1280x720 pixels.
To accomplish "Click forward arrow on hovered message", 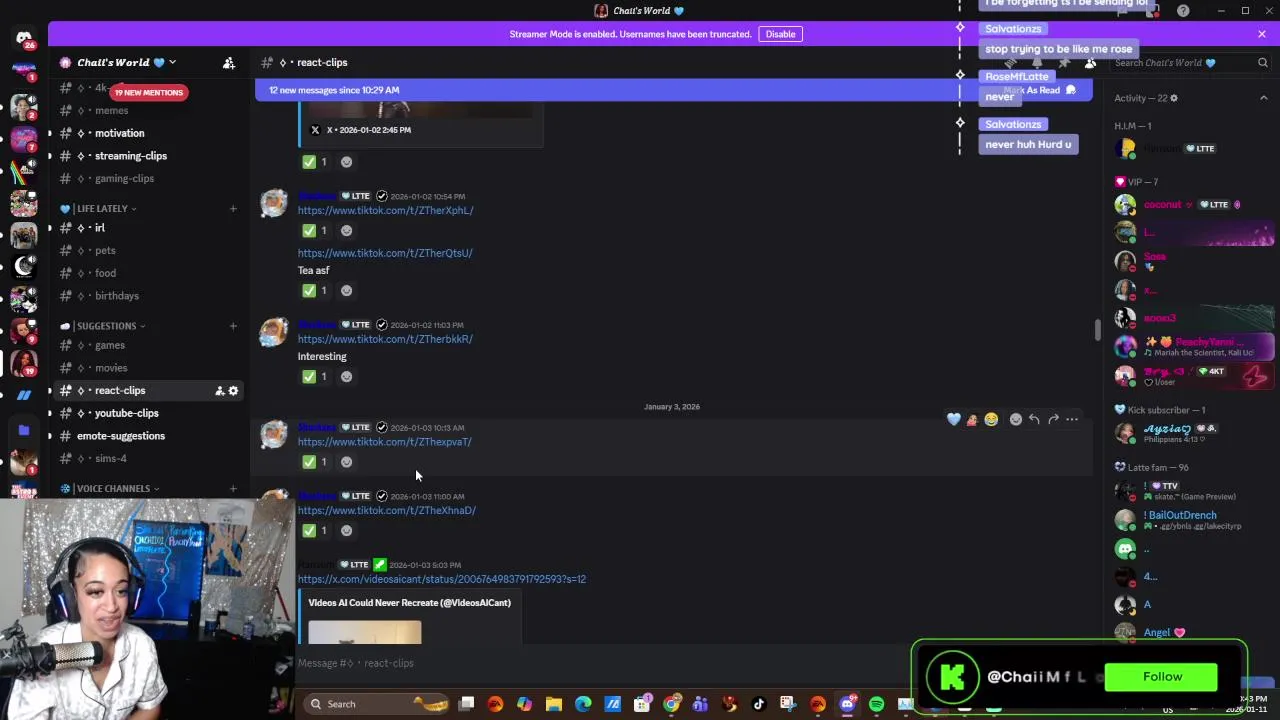I will 1053,420.
